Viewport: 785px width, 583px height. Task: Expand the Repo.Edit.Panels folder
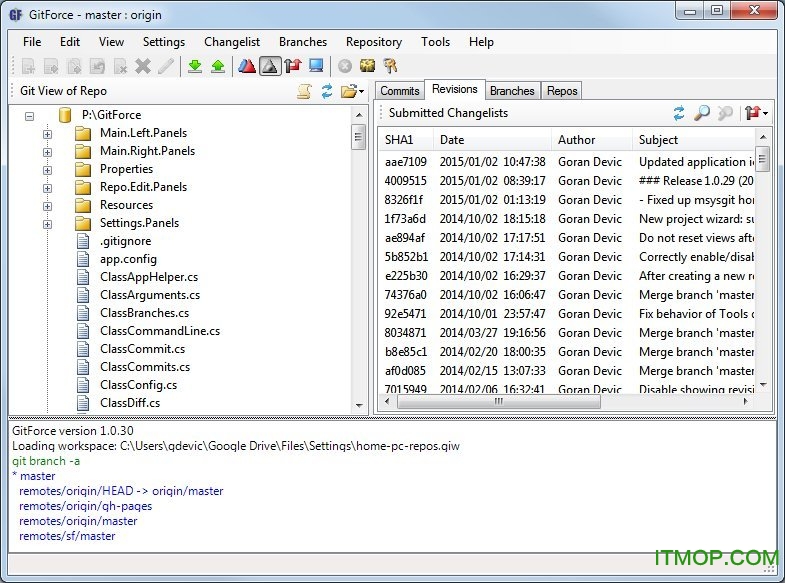point(48,188)
